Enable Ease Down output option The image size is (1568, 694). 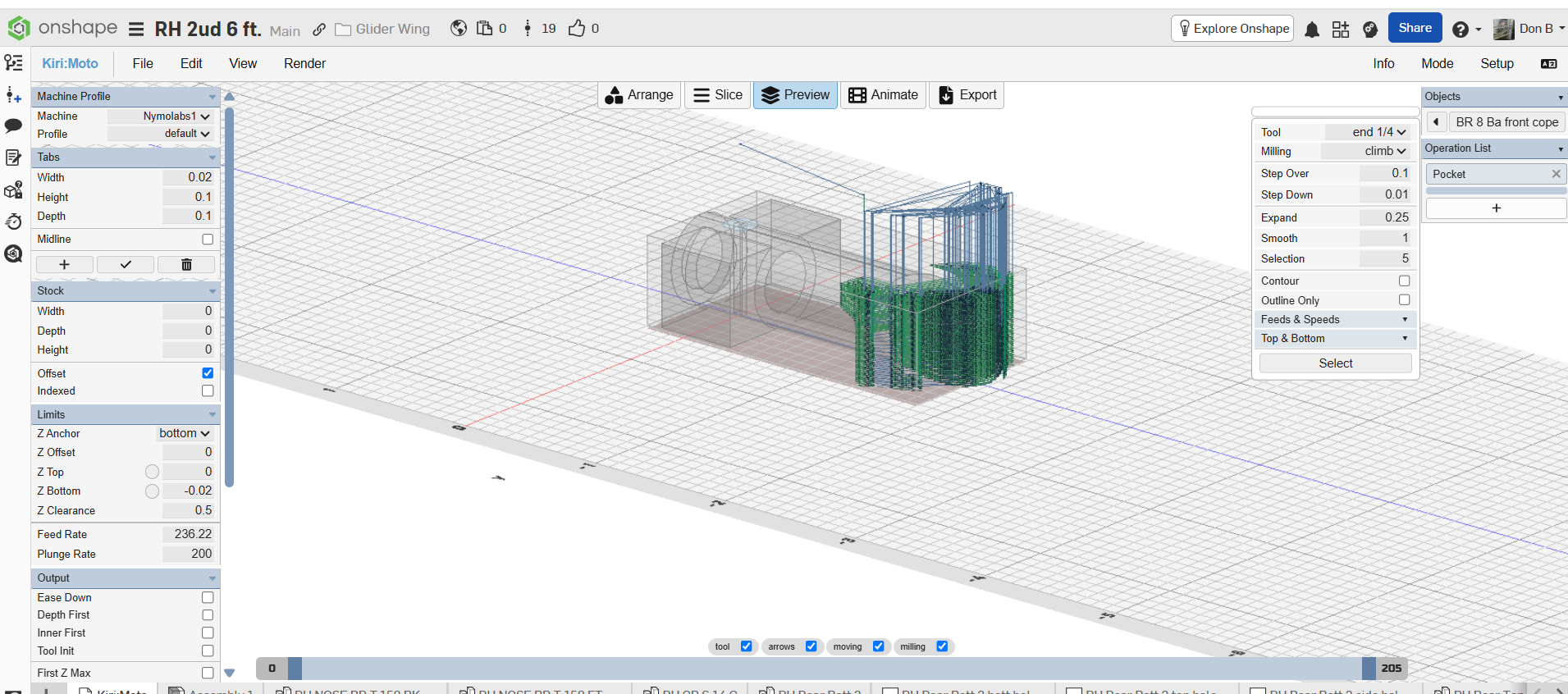(x=208, y=598)
